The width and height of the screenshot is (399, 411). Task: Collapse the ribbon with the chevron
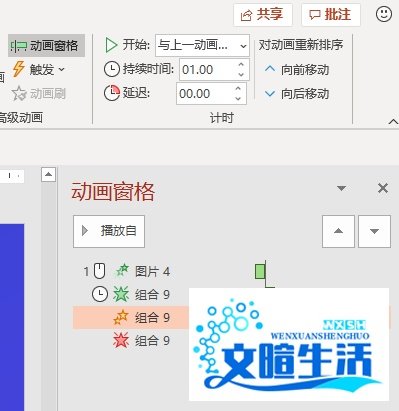393,122
